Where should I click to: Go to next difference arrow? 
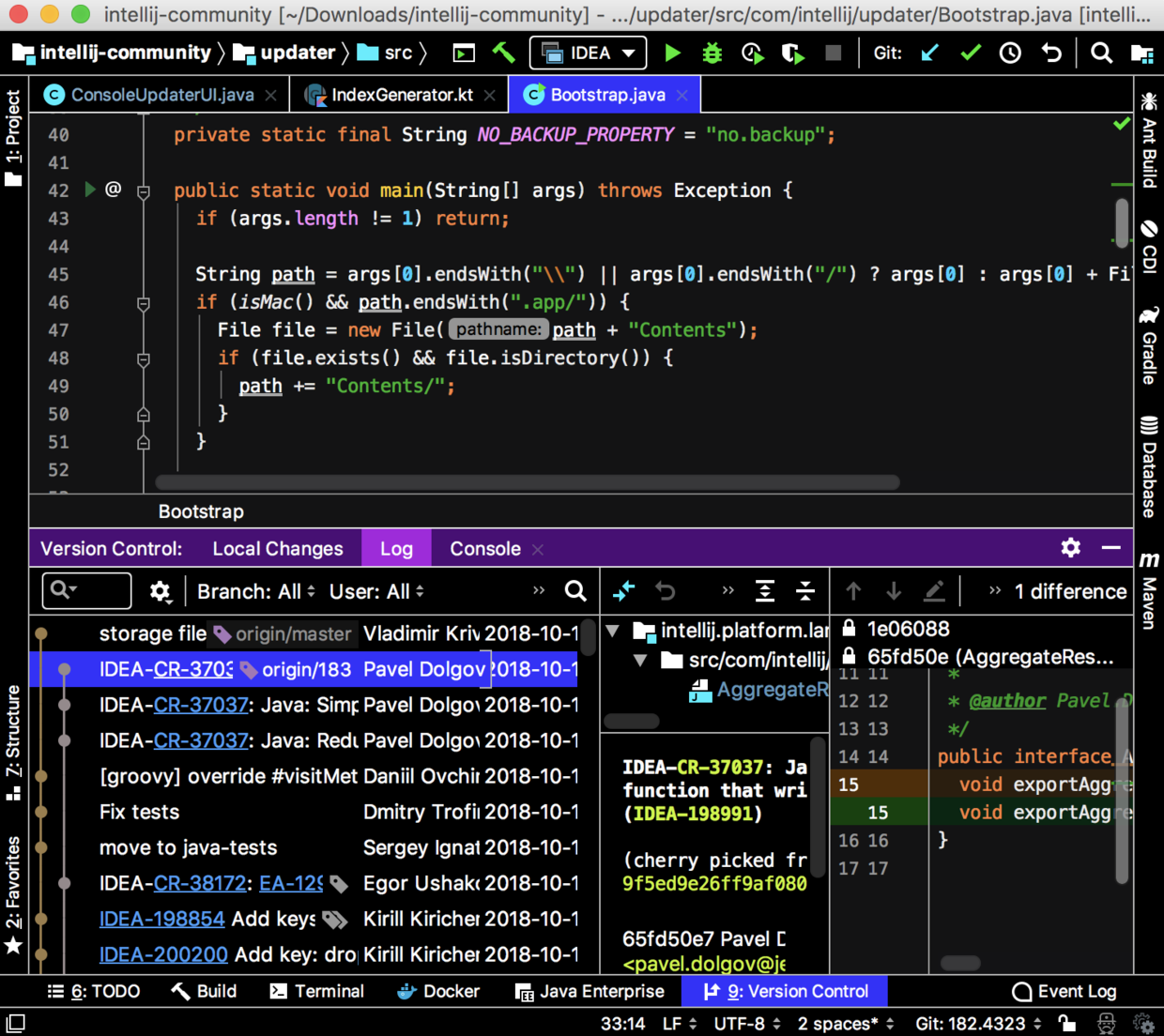(894, 590)
